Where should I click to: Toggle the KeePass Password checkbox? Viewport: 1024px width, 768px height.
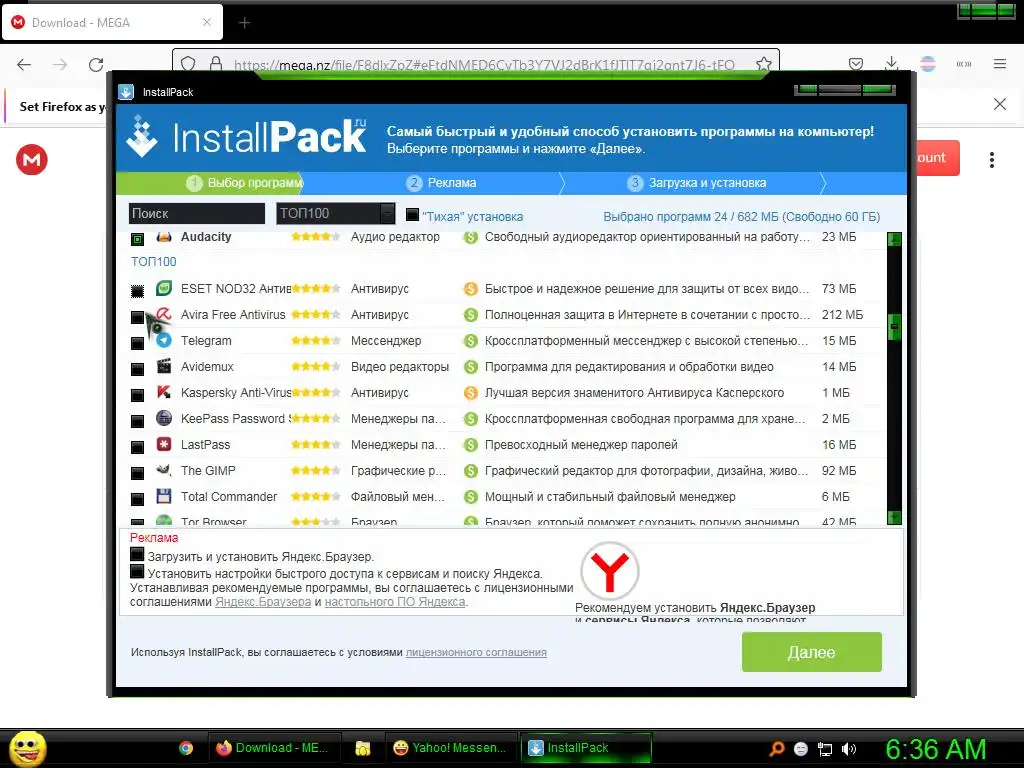point(137,421)
